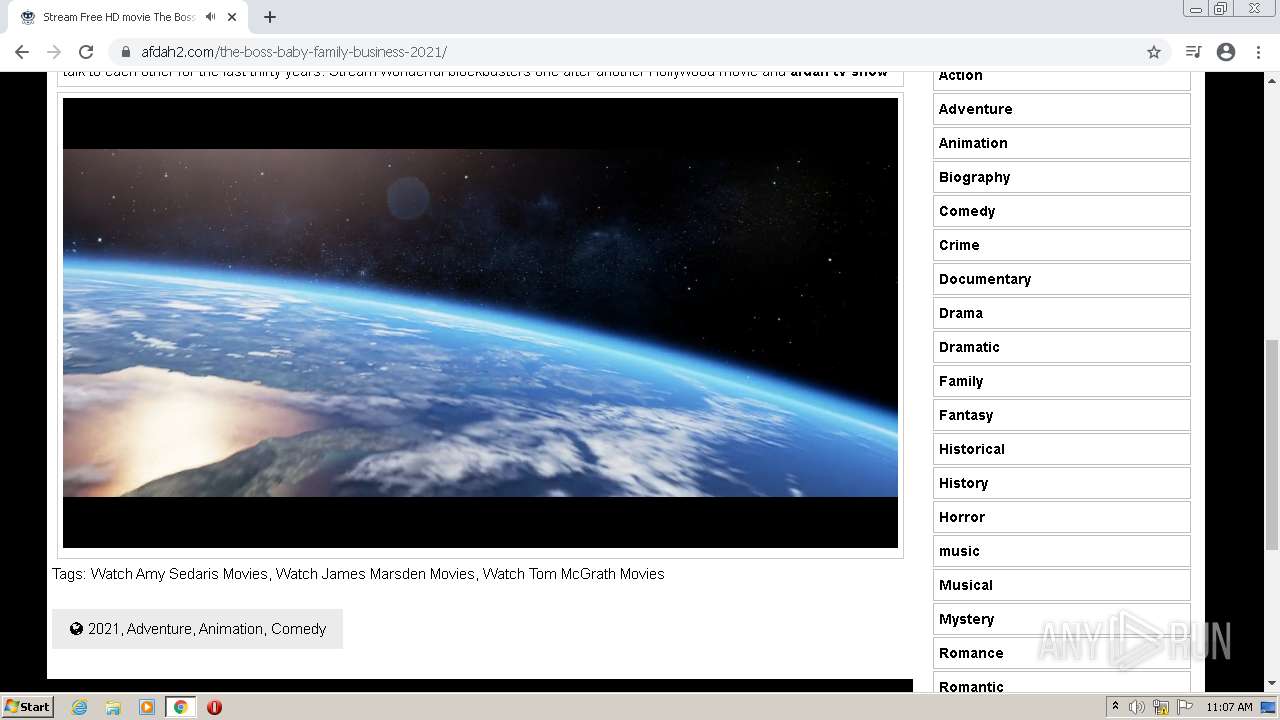
Task: Launch Internet Explorer from taskbar
Action: pyautogui.click(x=80, y=707)
